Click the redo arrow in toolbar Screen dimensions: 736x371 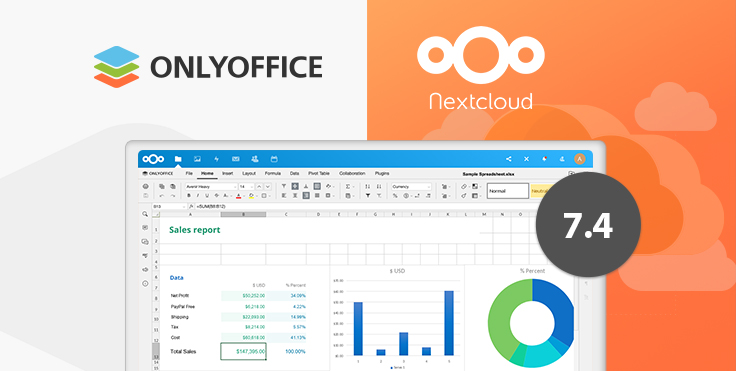click(x=173, y=196)
